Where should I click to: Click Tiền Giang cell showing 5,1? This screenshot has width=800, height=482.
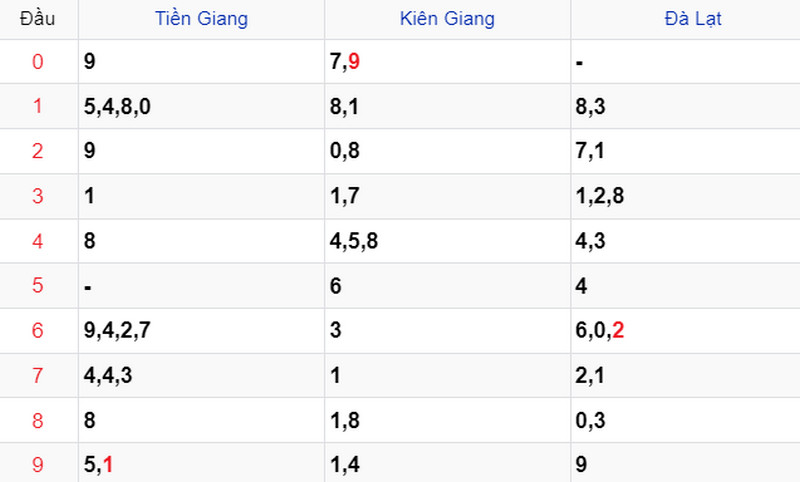click(202, 463)
